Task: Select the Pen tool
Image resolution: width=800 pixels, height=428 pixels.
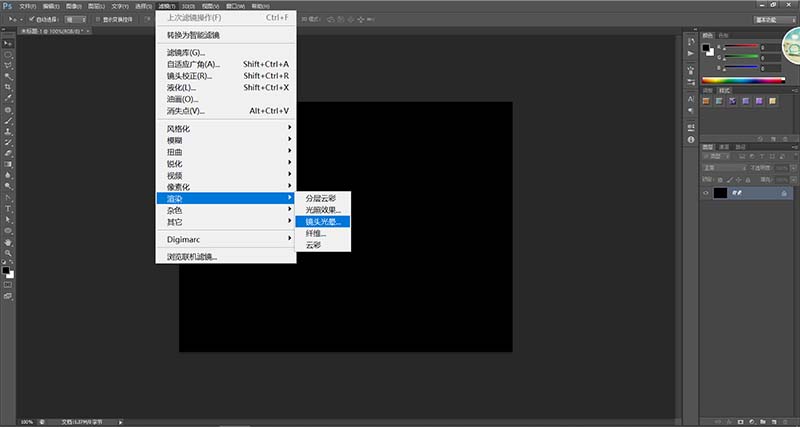Action: (x=8, y=198)
